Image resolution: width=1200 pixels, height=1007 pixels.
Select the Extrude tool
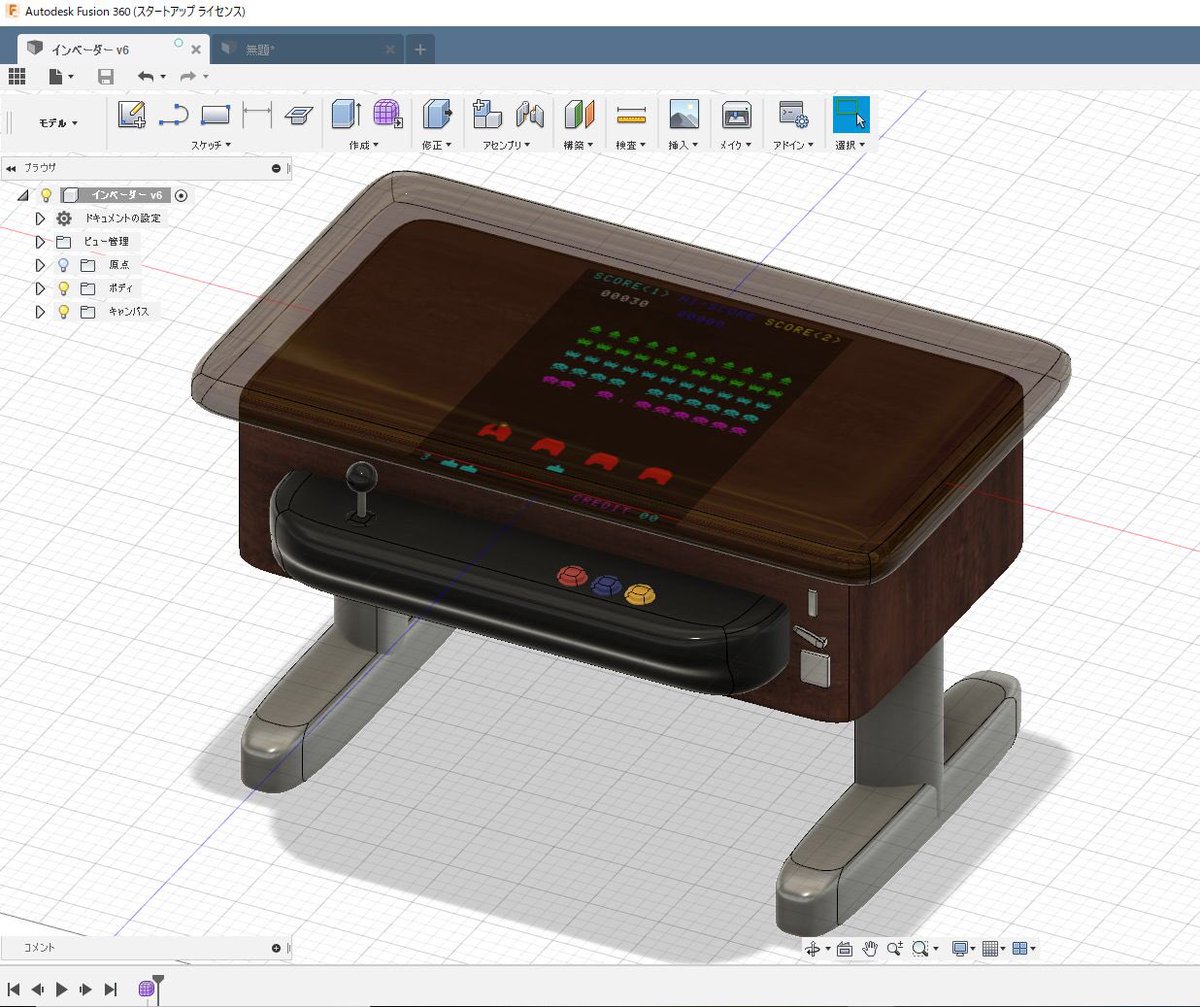pos(345,114)
